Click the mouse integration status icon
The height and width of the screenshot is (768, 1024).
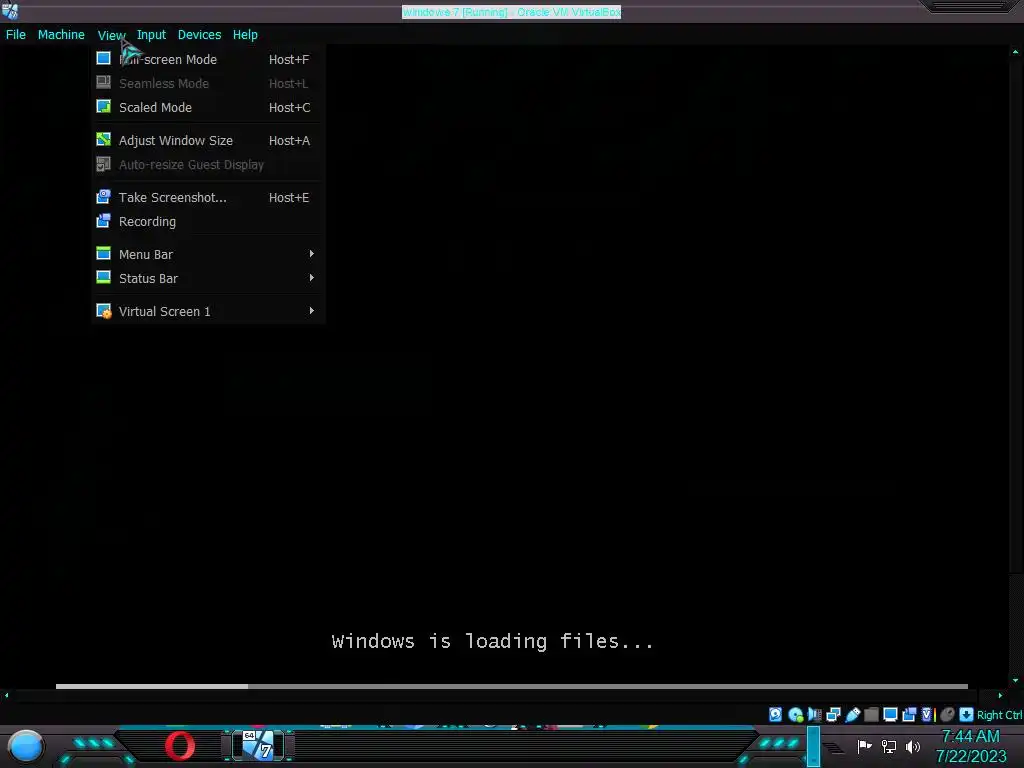(x=947, y=714)
